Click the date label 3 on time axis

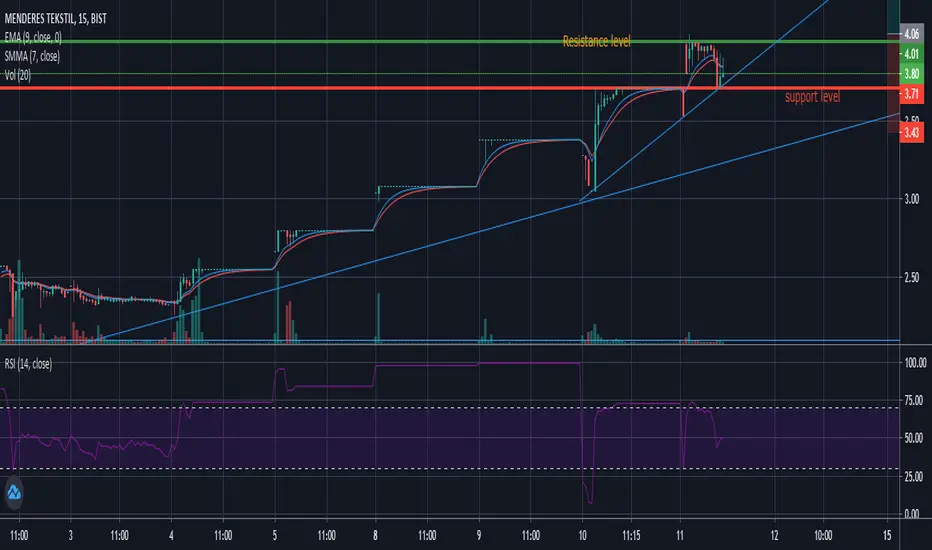tap(70, 536)
